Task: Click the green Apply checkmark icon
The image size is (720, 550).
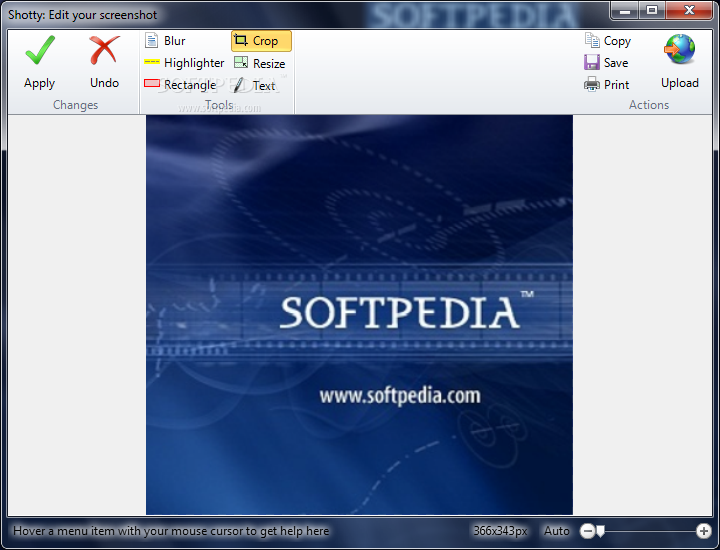Action: point(40,50)
